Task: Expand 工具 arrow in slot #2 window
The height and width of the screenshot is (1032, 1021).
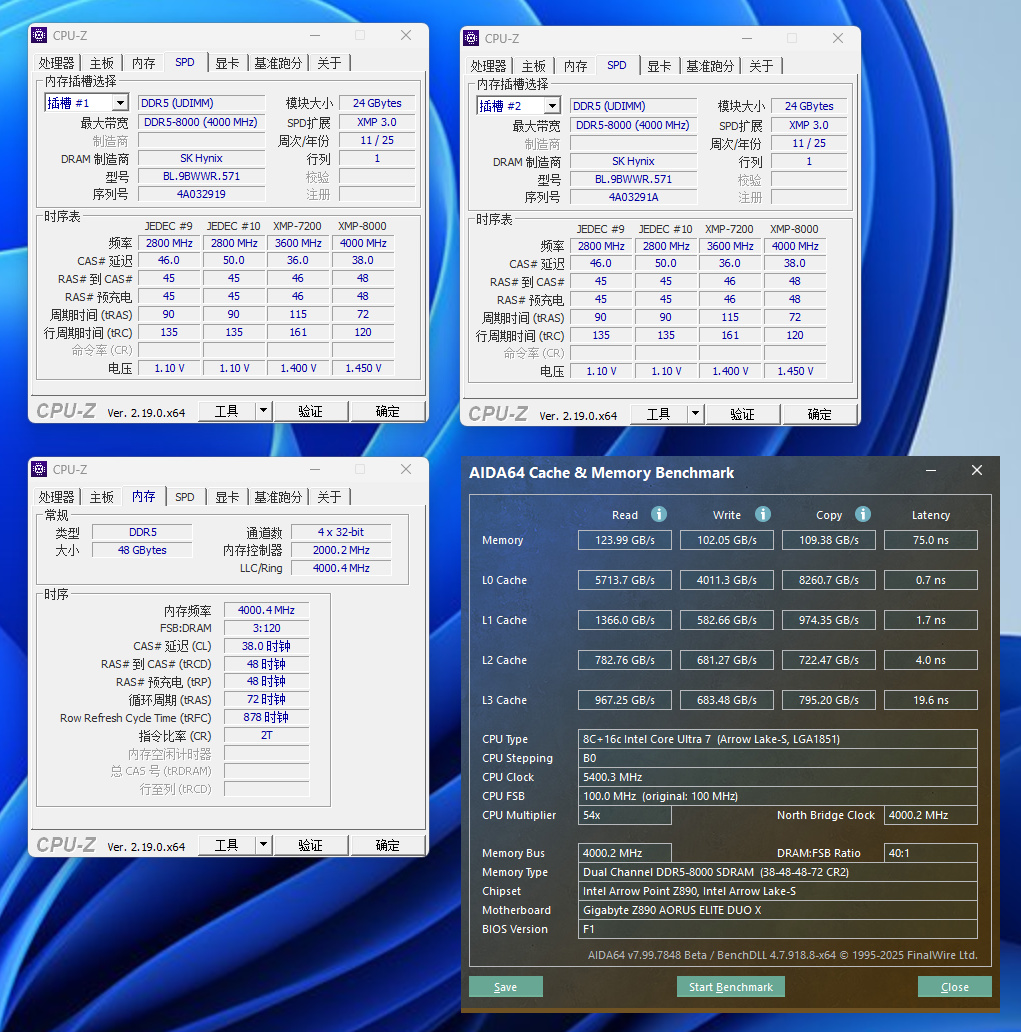Action: click(694, 414)
